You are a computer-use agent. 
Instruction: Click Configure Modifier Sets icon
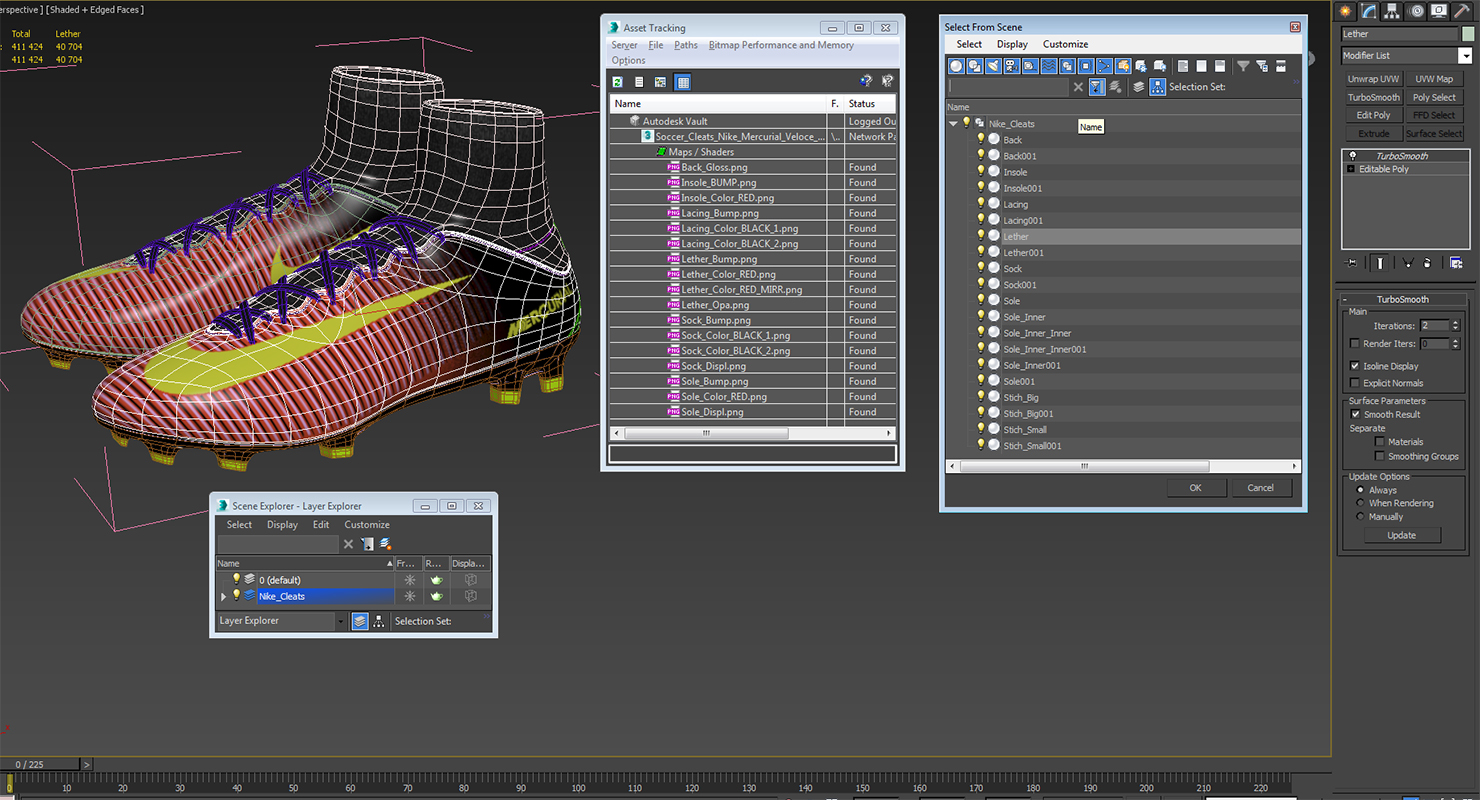coord(1456,263)
